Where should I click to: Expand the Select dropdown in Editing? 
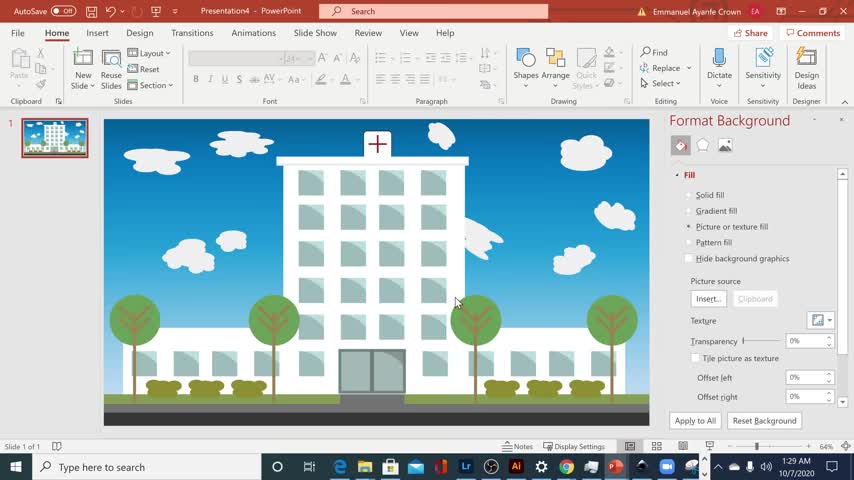[661, 83]
